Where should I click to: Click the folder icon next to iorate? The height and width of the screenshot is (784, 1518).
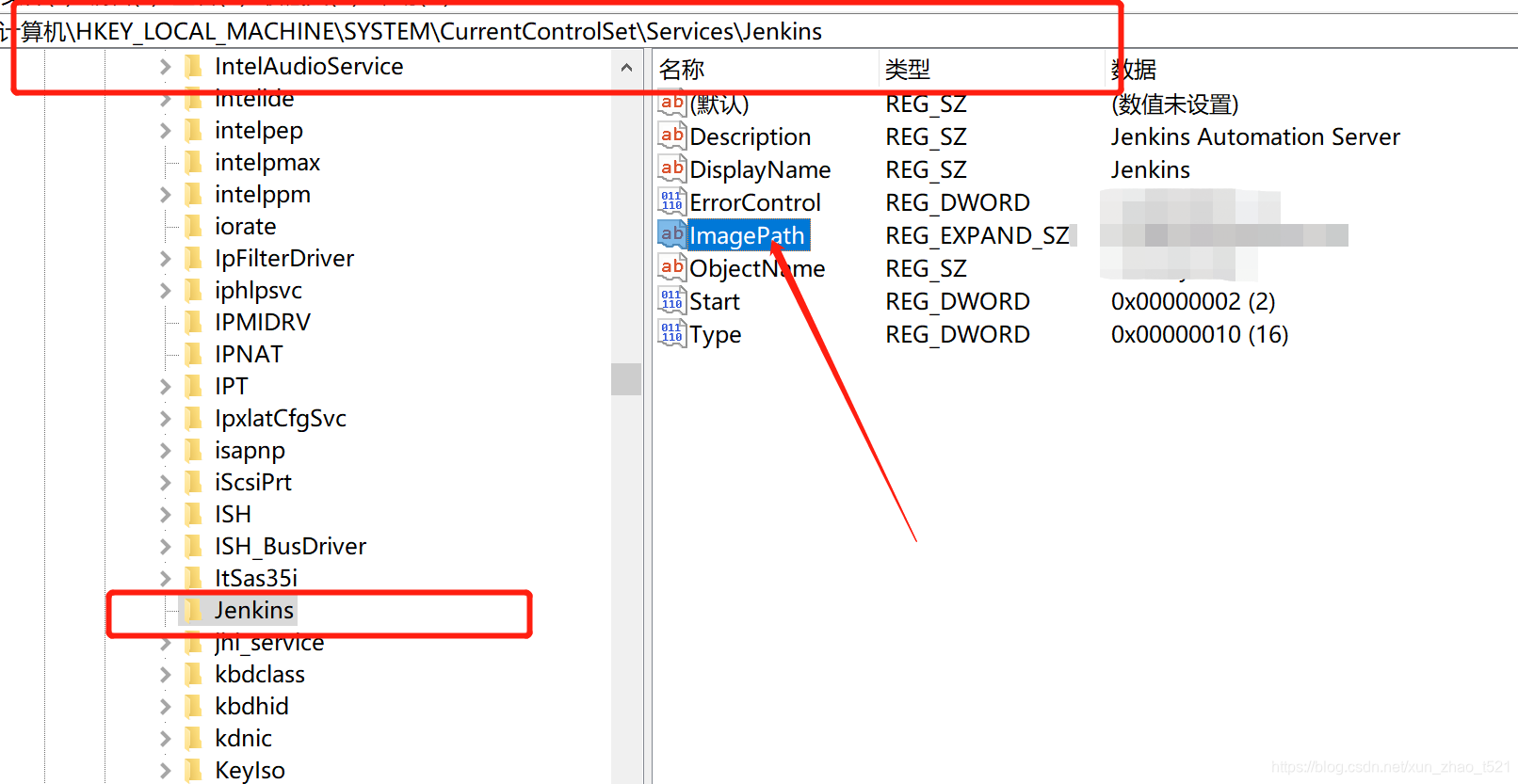(x=194, y=226)
